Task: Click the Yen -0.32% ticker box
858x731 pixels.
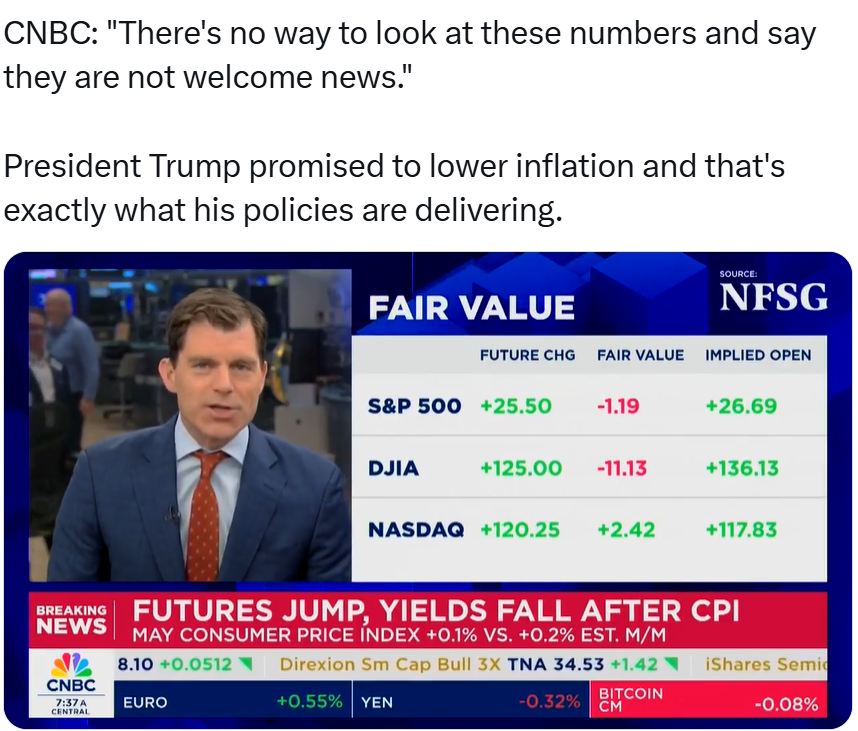Action: pos(472,701)
